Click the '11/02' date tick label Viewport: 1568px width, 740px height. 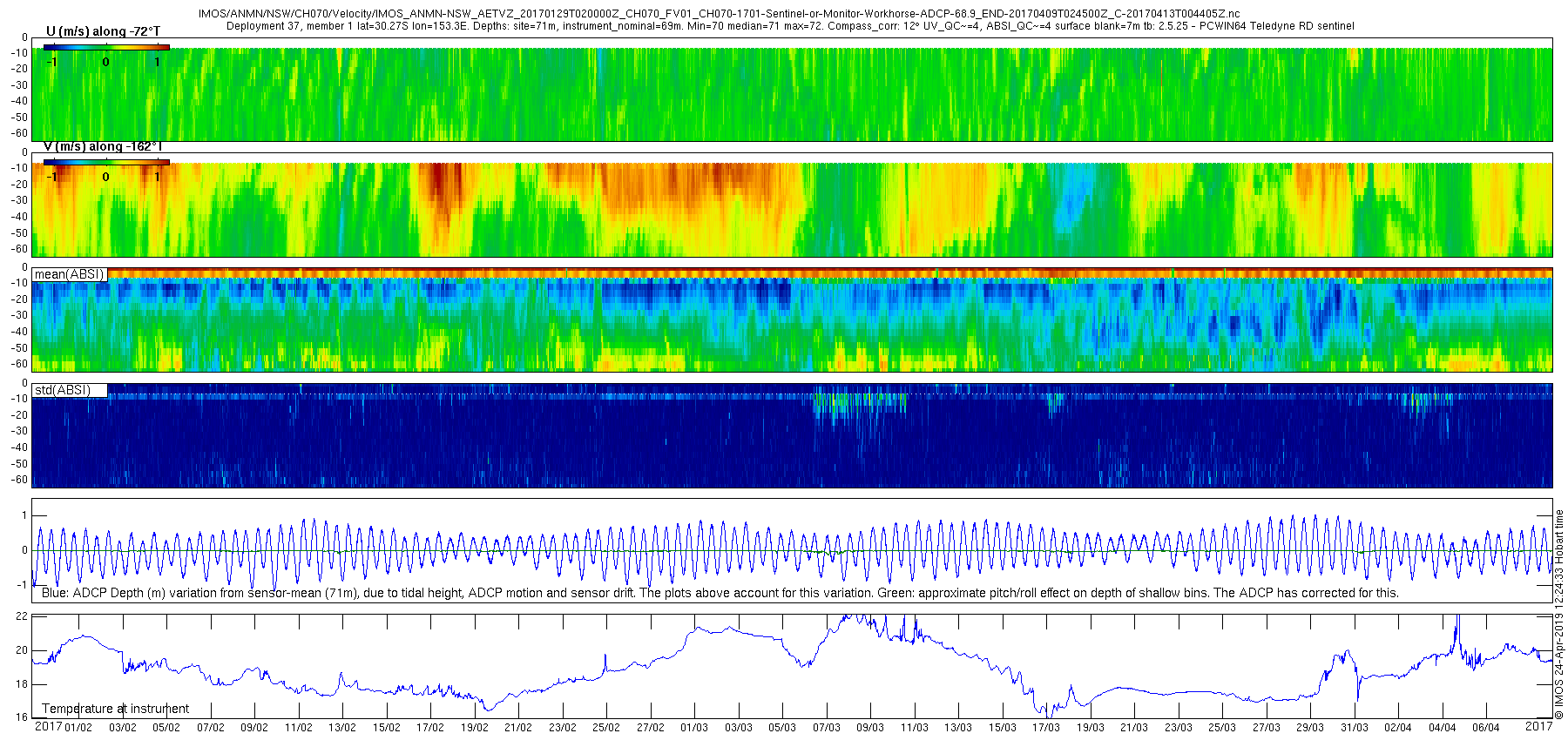(x=298, y=728)
